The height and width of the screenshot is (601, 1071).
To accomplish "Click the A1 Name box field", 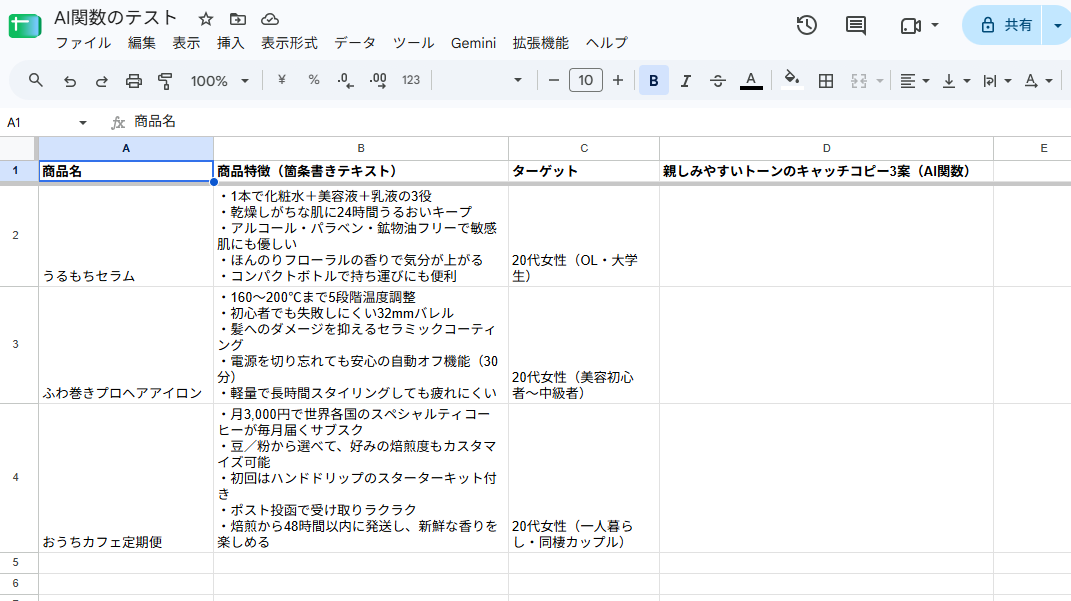I will pos(40,123).
